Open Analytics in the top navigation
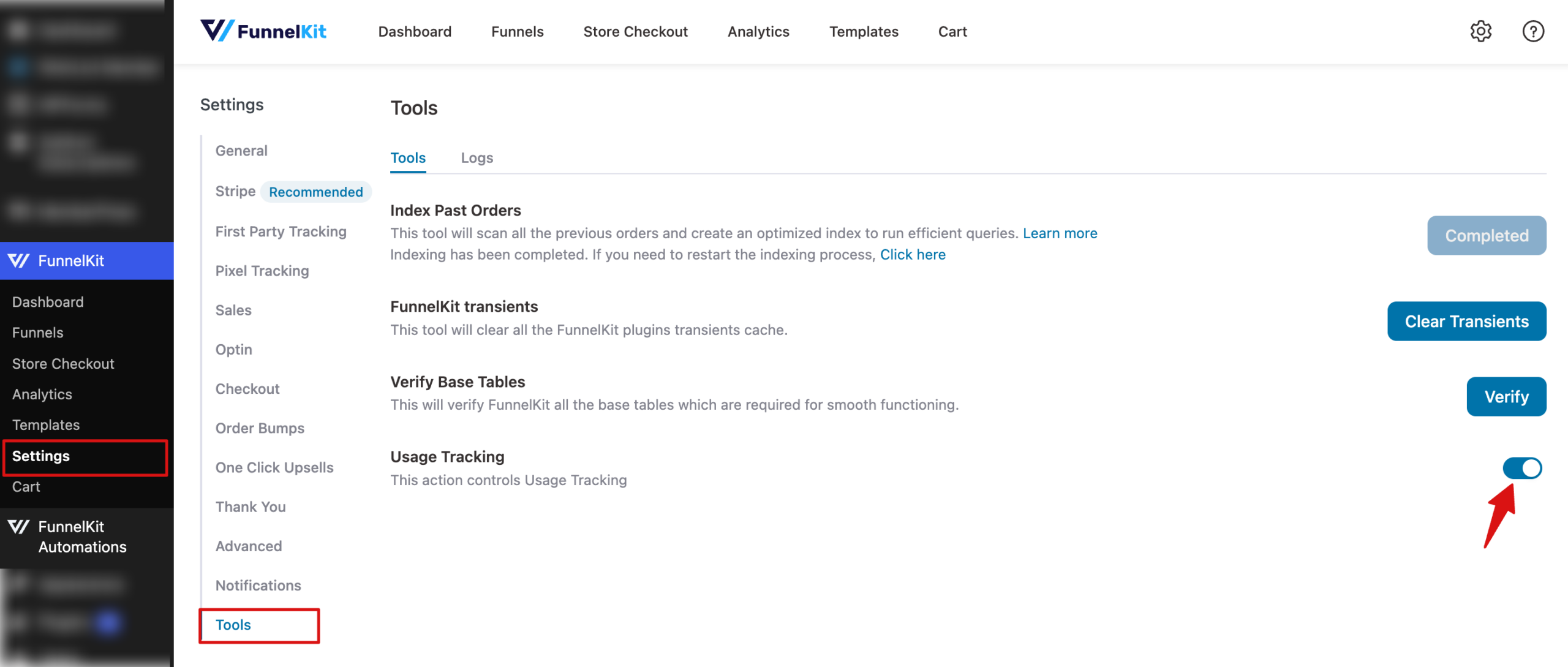This screenshot has height=667, width=1568. coord(758,31)
